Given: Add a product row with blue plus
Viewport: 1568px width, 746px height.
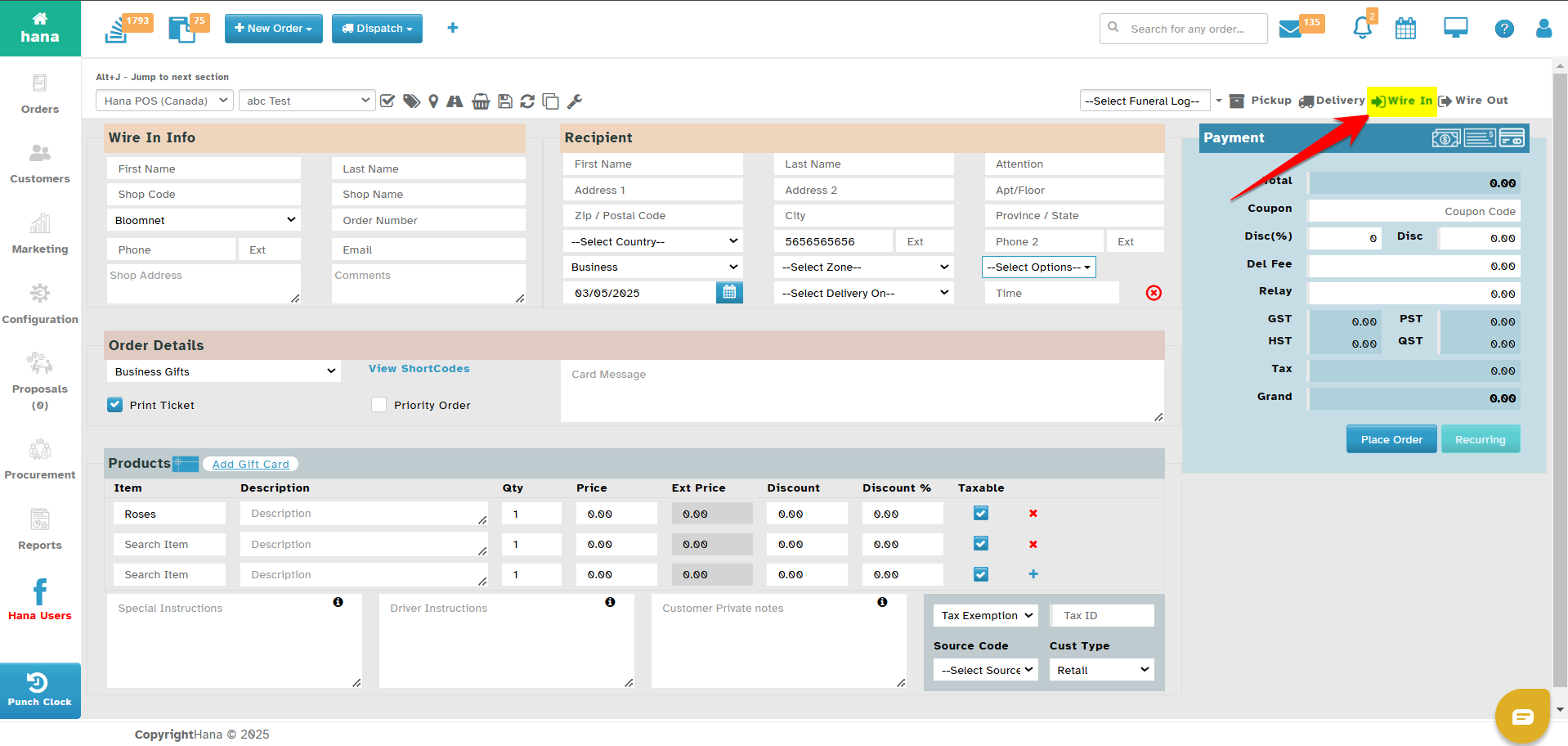Looking at the screenshot, I should tap(1033, 574).
